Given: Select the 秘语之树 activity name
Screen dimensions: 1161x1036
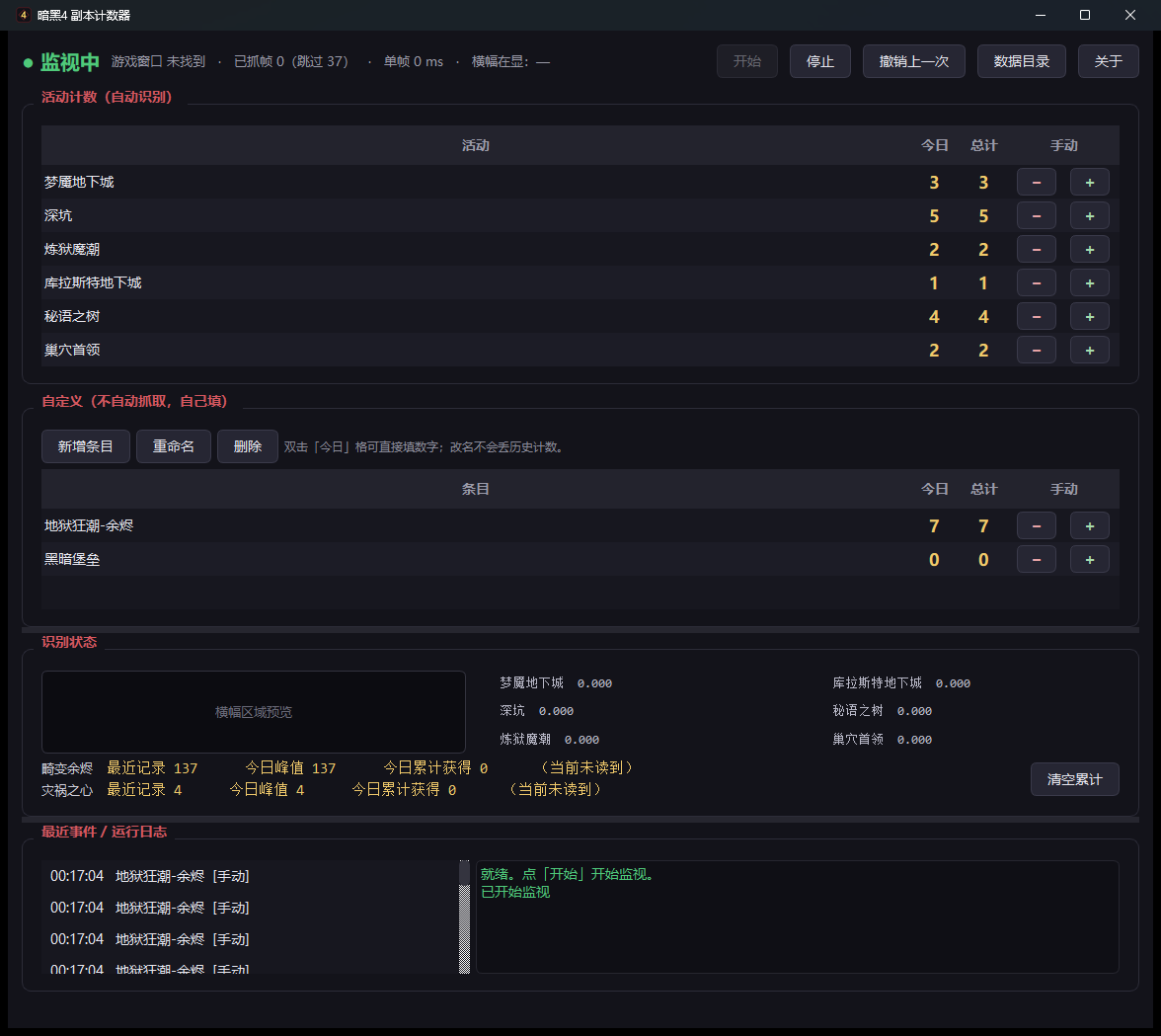Looking at the screenshot, I should 72,316.
